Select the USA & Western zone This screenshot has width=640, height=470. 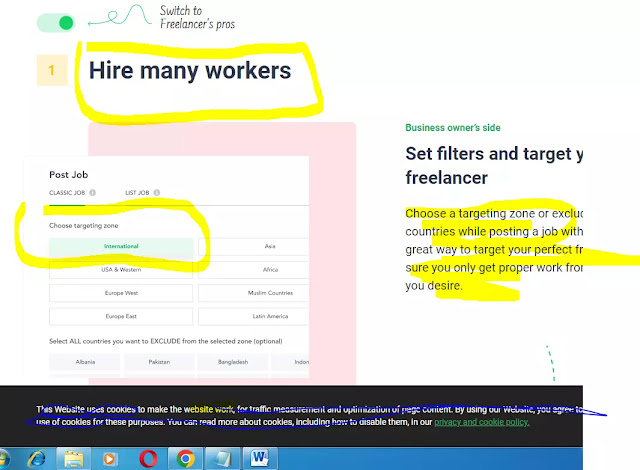pyautogui.click(x=121, y=270)
